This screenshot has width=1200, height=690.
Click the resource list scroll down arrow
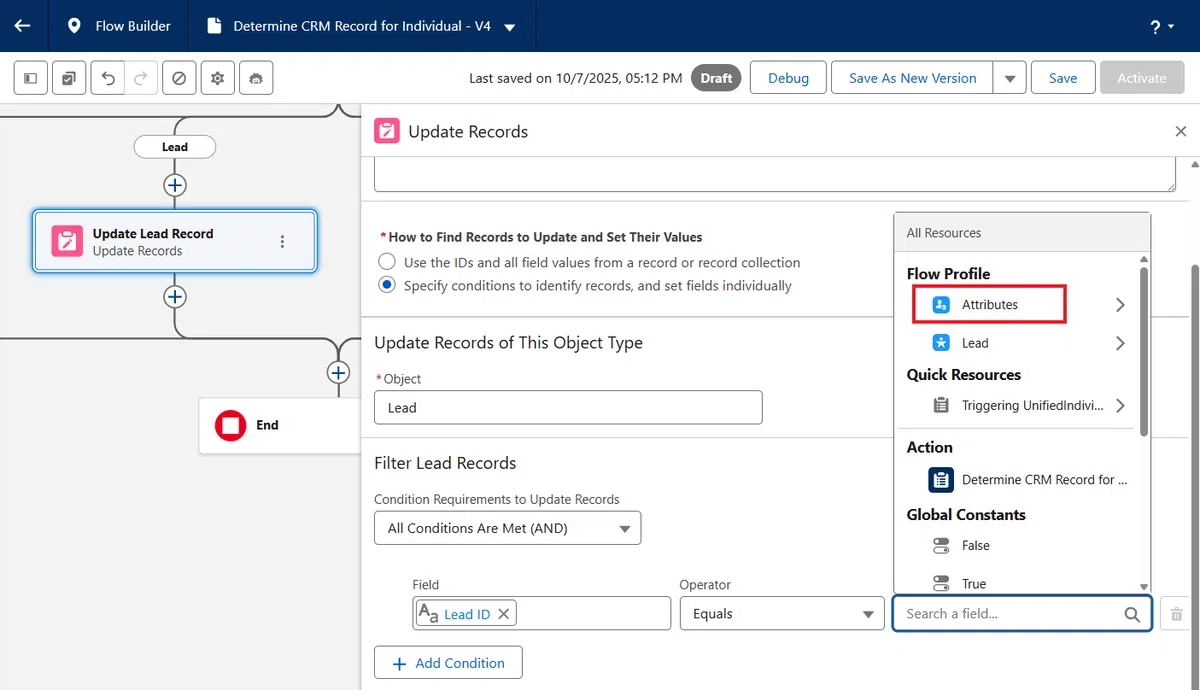(1143, 587)
